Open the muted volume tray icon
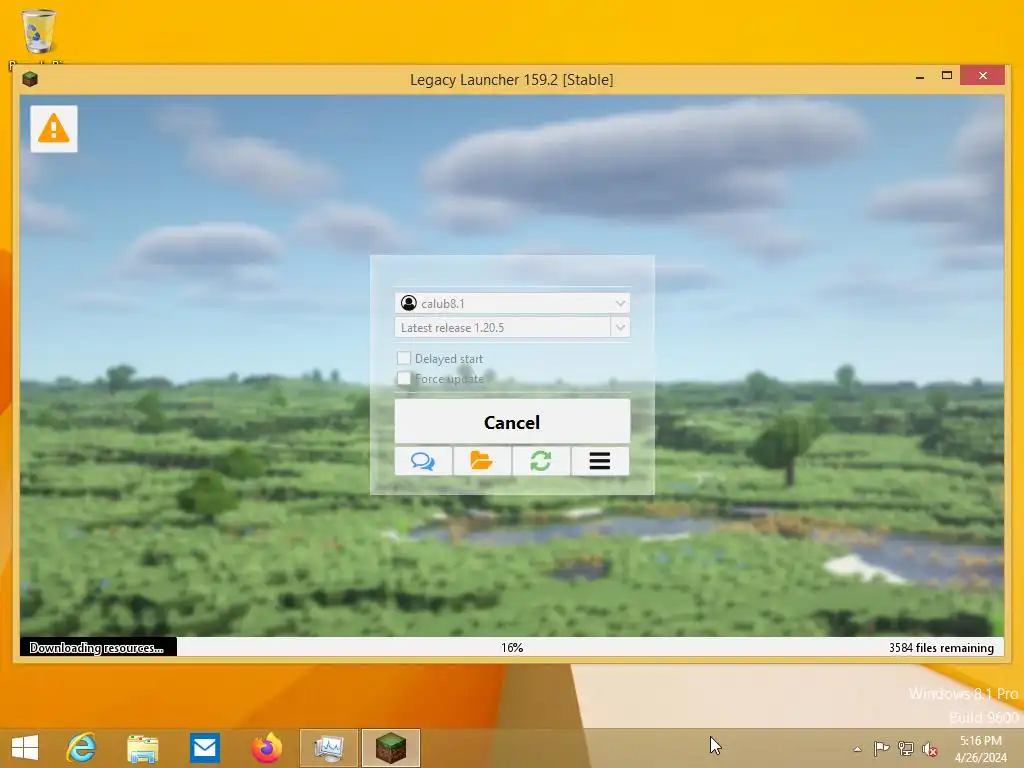Image resolution: width=1024 pixels, height=768 pixels. 930,749
